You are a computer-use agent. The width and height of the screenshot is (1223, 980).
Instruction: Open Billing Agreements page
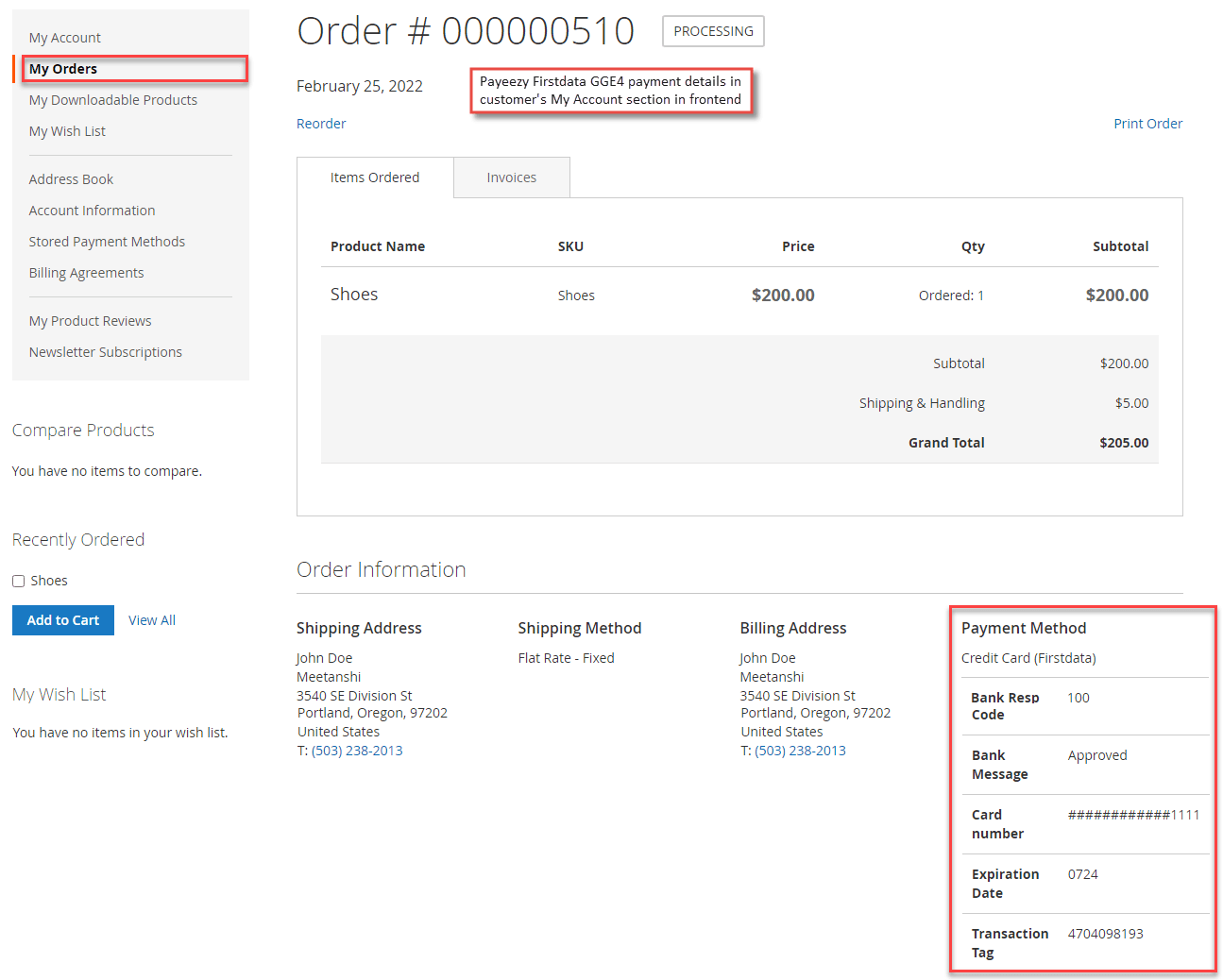coord(86,272)
